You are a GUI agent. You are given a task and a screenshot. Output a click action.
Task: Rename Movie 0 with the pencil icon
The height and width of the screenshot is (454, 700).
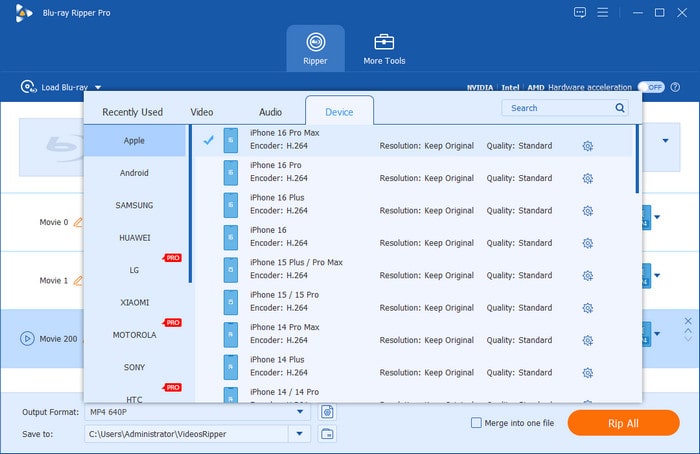tap(78, 223)
